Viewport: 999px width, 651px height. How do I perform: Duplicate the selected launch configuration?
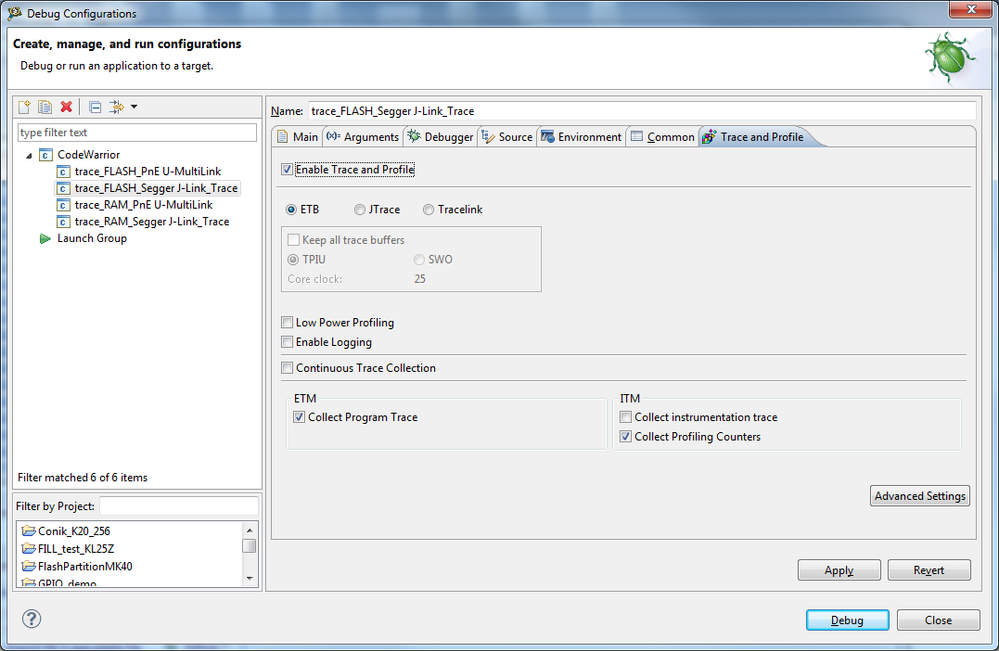tap(45, 107)
